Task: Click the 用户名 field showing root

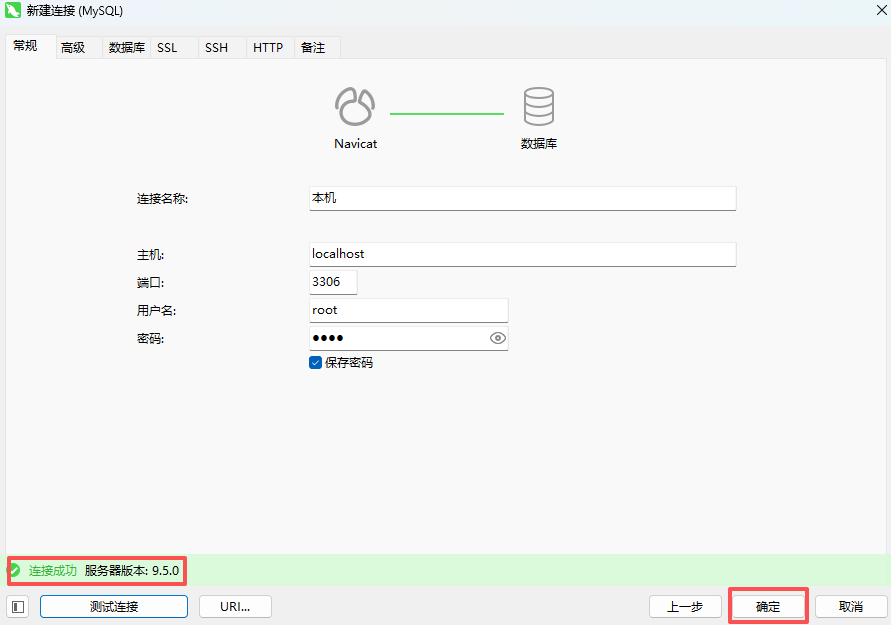Action: [x=409, y=310]
